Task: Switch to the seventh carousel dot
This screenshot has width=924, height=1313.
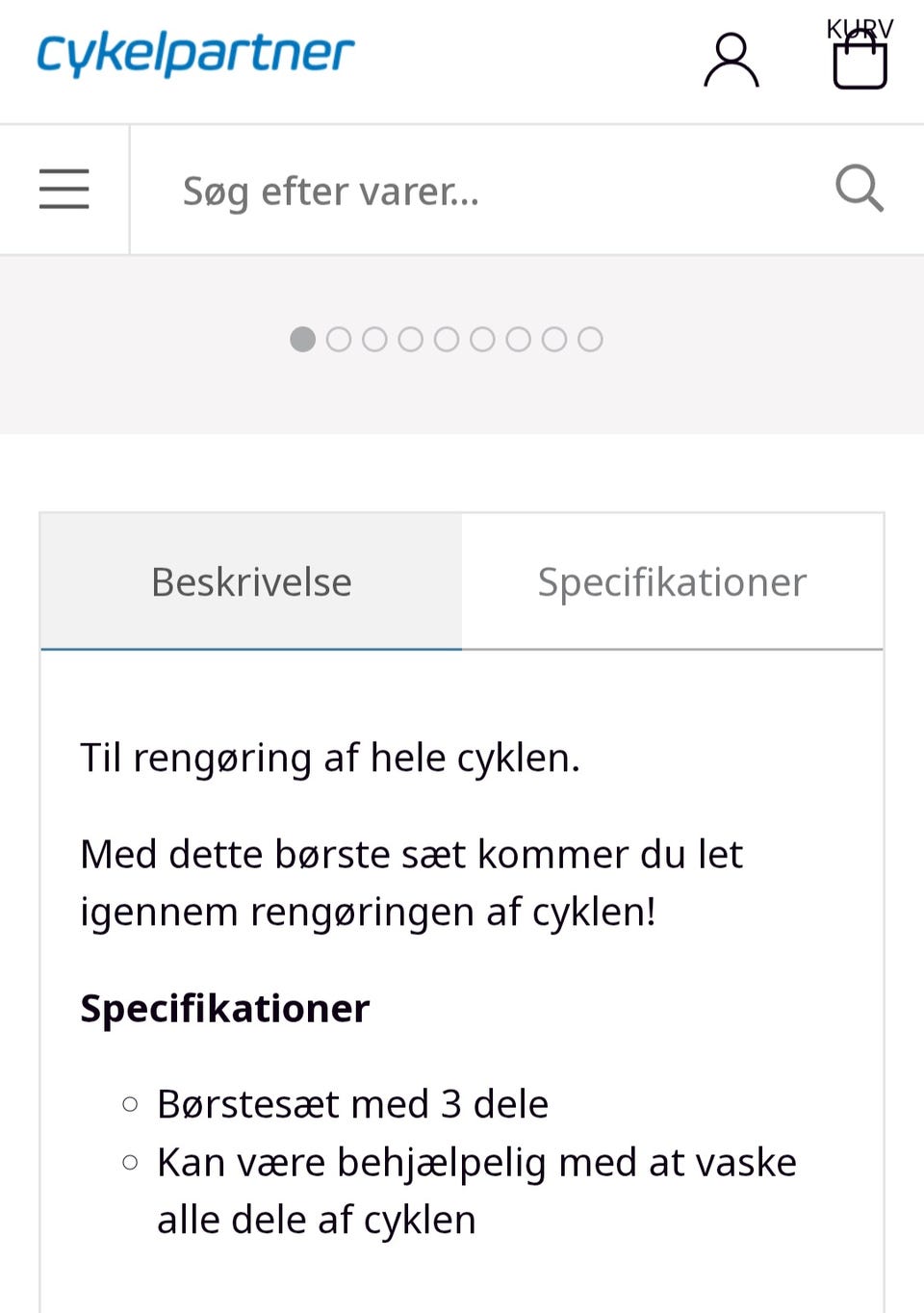Action: pos(519,339)
